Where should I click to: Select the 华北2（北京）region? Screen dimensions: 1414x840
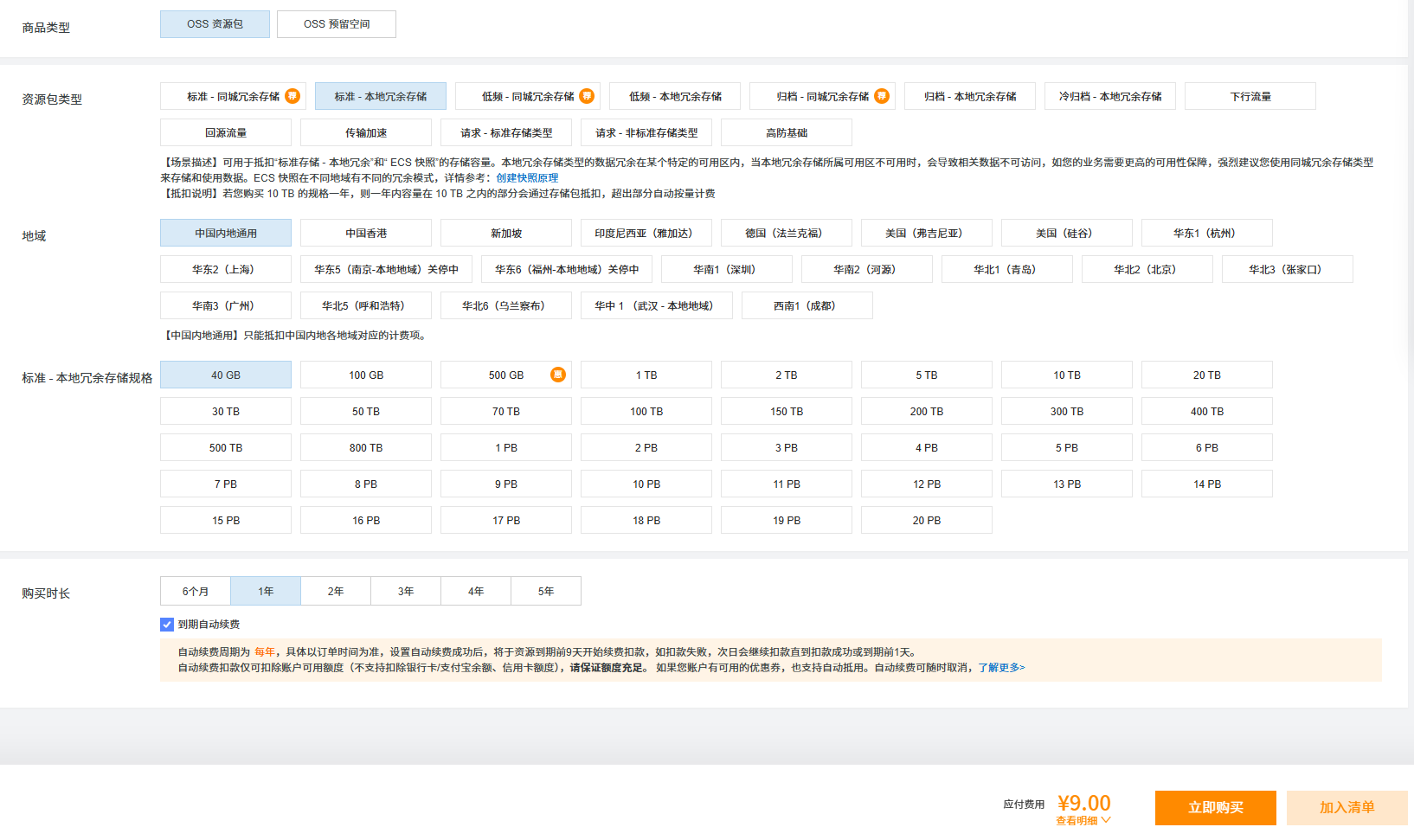(1147, 270)
